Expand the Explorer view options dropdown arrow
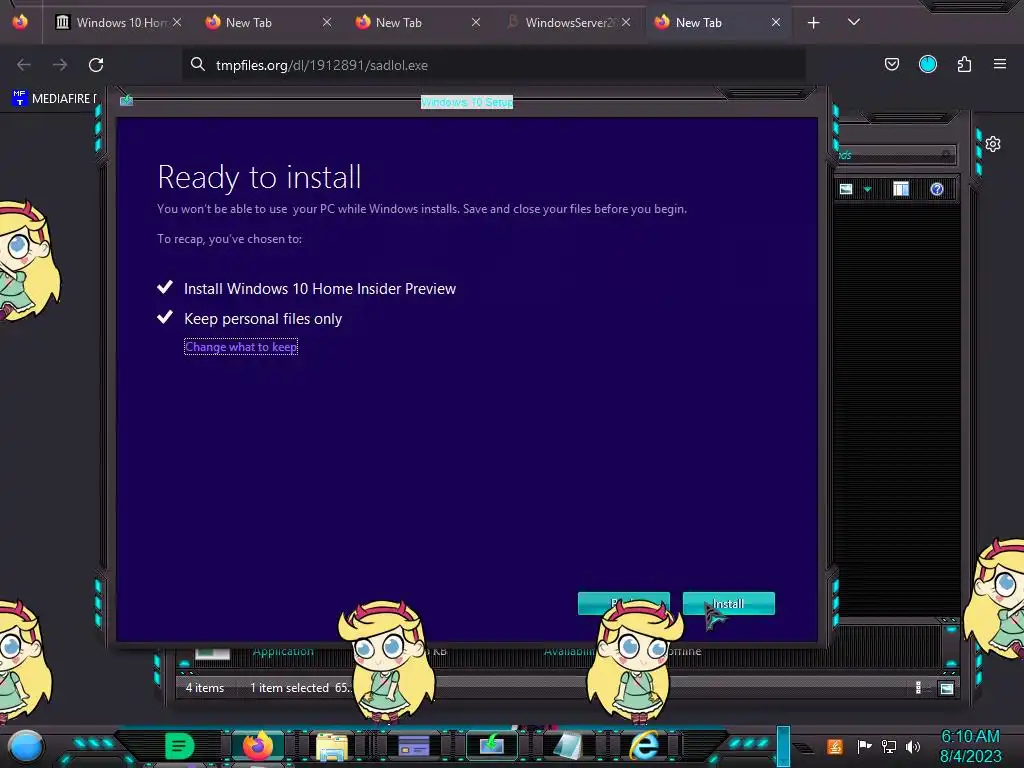Viewport: 1024px width, 768px height. [867, 189]
